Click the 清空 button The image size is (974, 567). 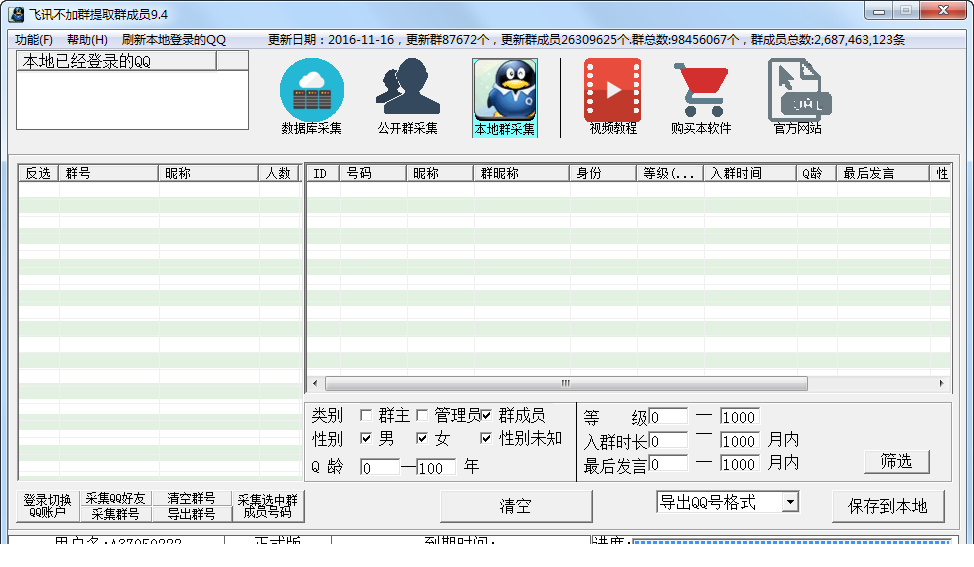(x=515, y=506)
